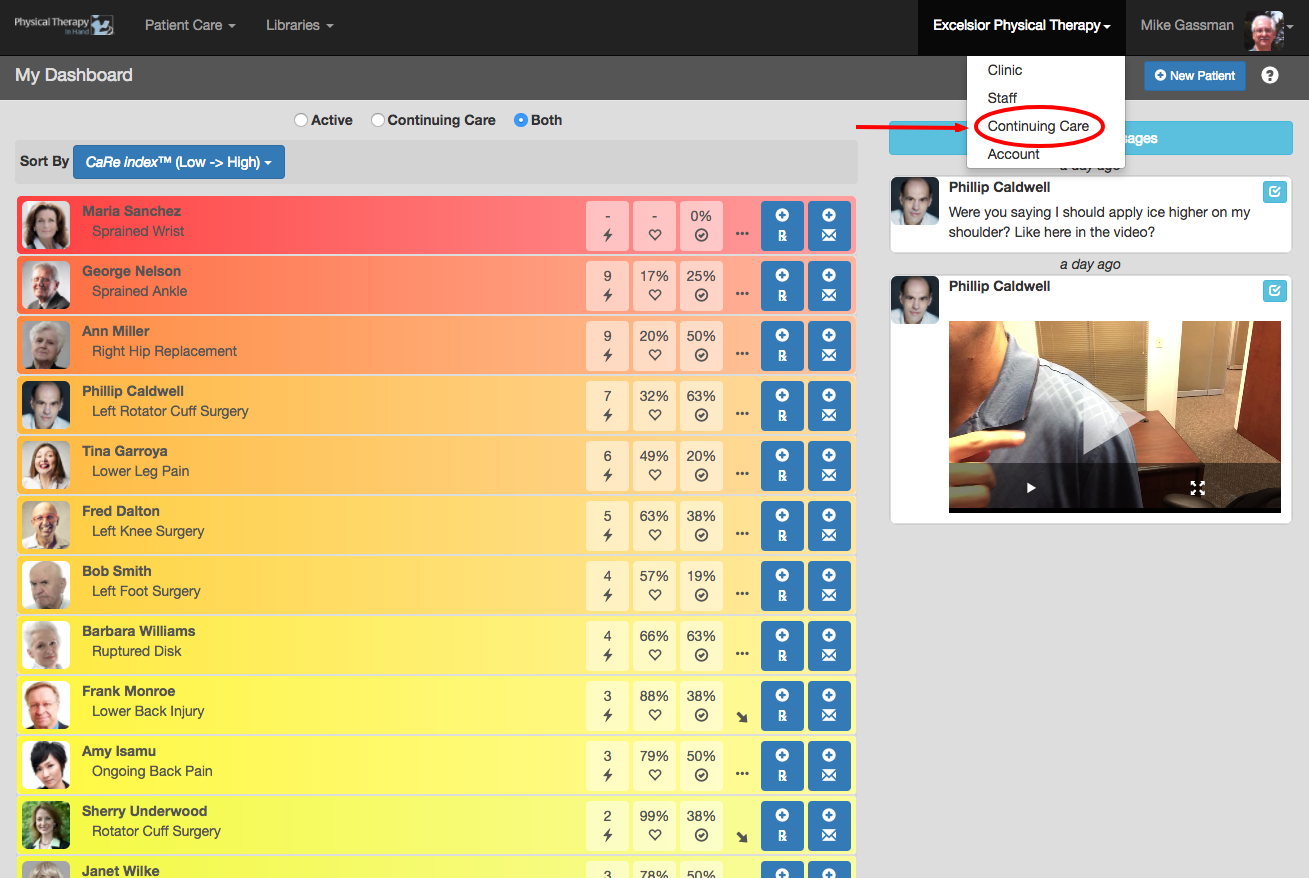Expand the video to fullscreen
This screenshot has width=1309, height=878.
1197,488
